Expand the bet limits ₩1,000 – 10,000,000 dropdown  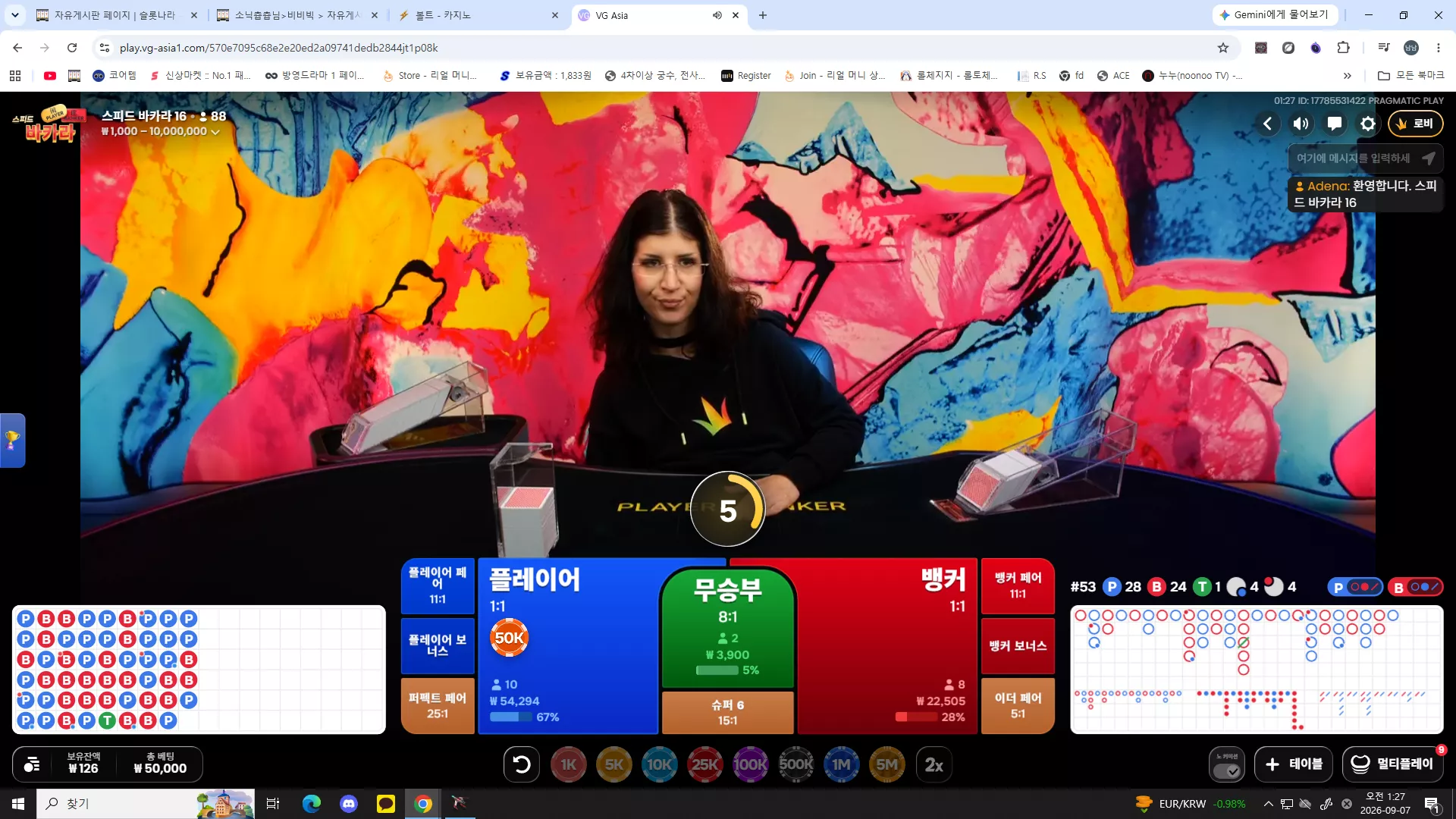click(160, 131)
